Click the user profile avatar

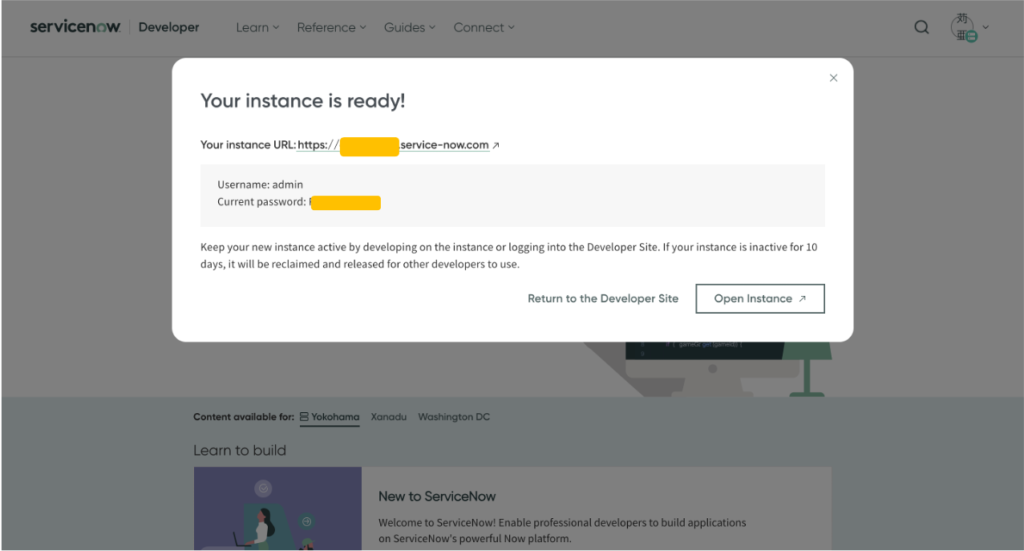[x=963, y=27]
